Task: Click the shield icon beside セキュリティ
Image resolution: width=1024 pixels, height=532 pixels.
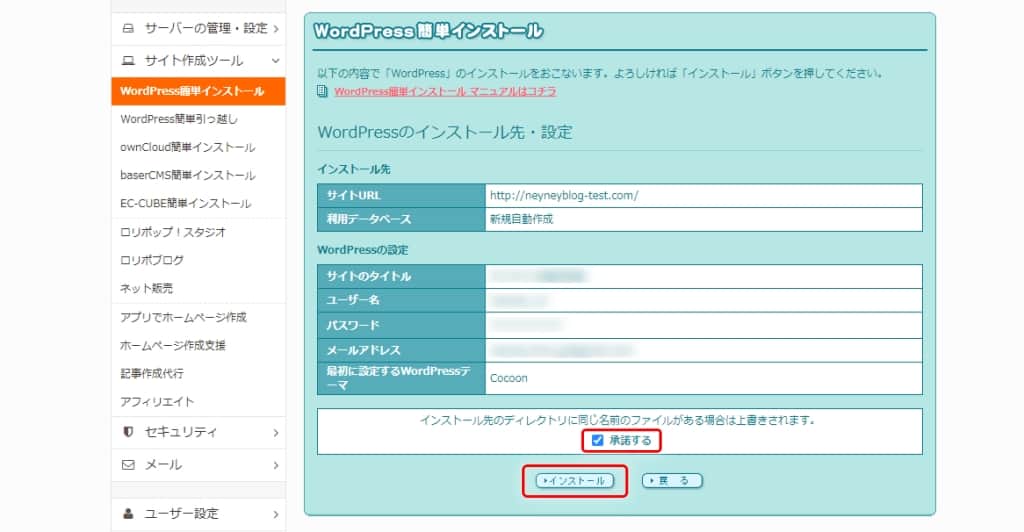Action: (128, 431)
